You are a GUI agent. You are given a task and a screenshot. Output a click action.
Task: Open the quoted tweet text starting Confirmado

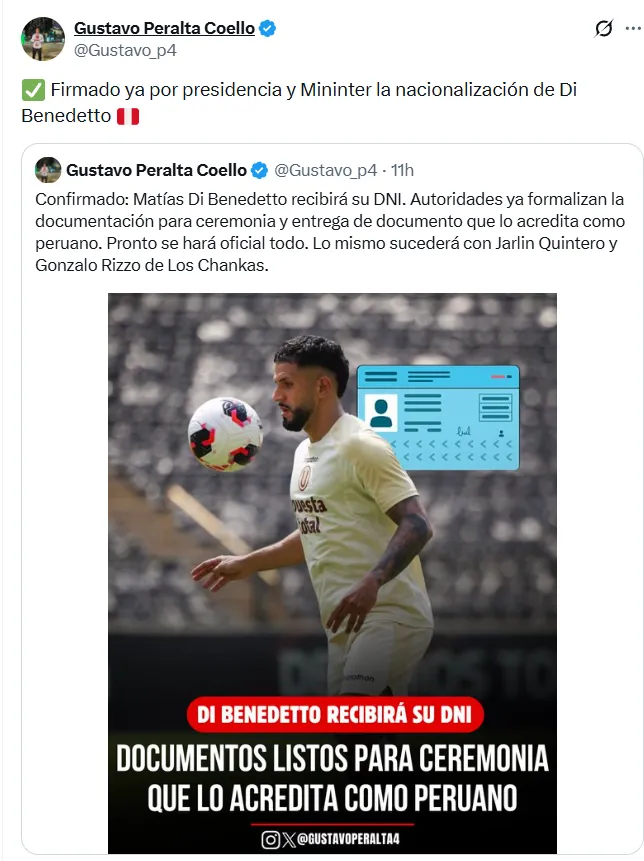pyautogui.click(x=330, y=232)
